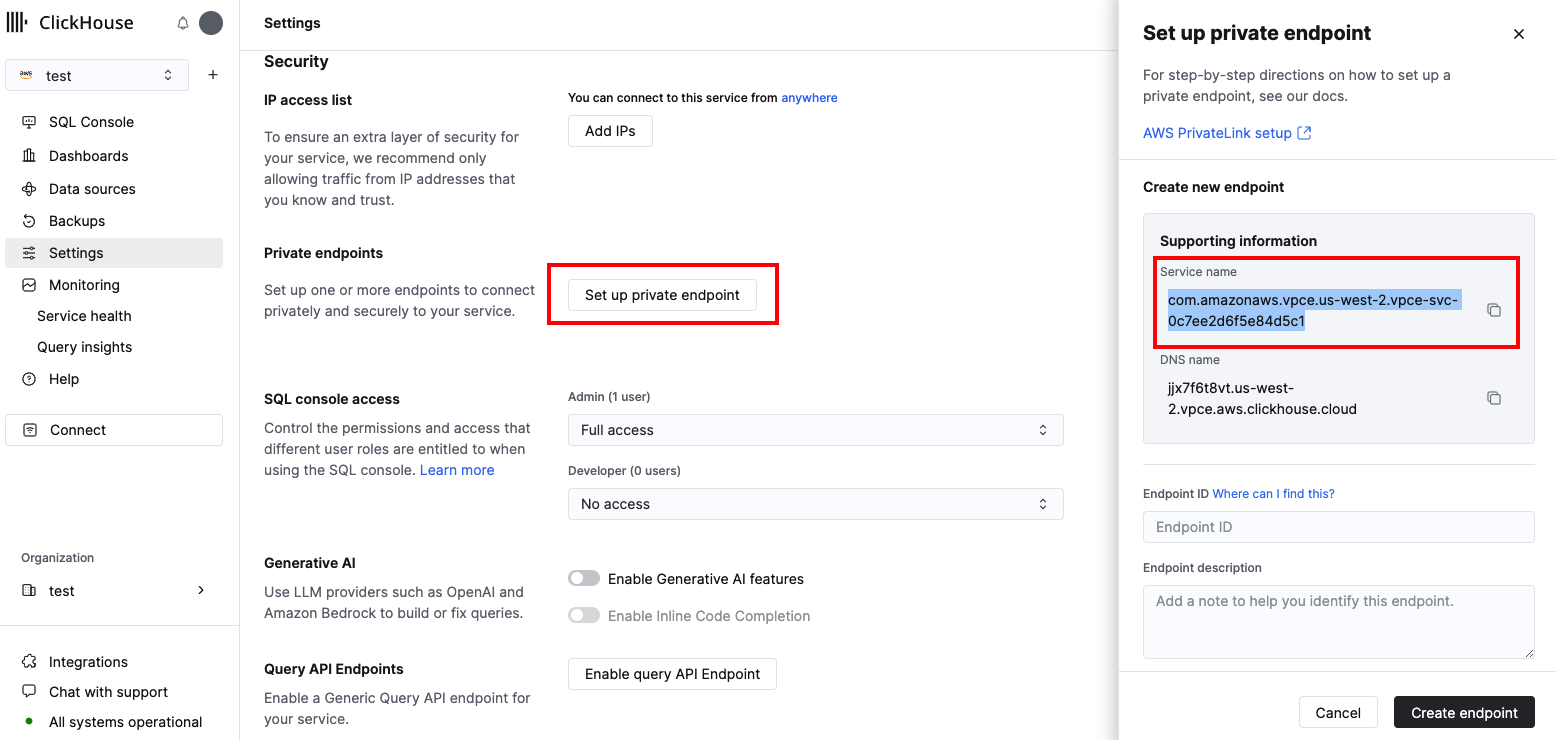Open Dashboards in the sidebar

(x=88, y=155)
